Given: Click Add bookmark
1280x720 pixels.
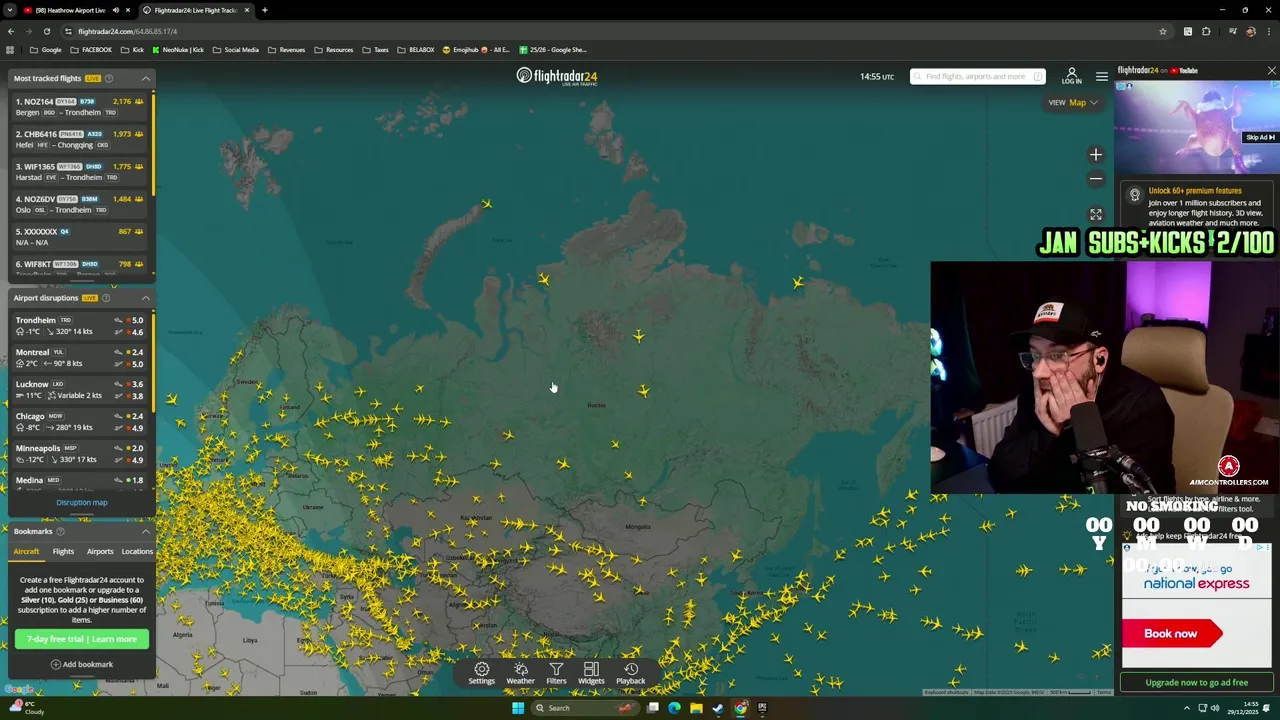Looking at the screenshot, I should pyautogui.click(x=82, y=664).
